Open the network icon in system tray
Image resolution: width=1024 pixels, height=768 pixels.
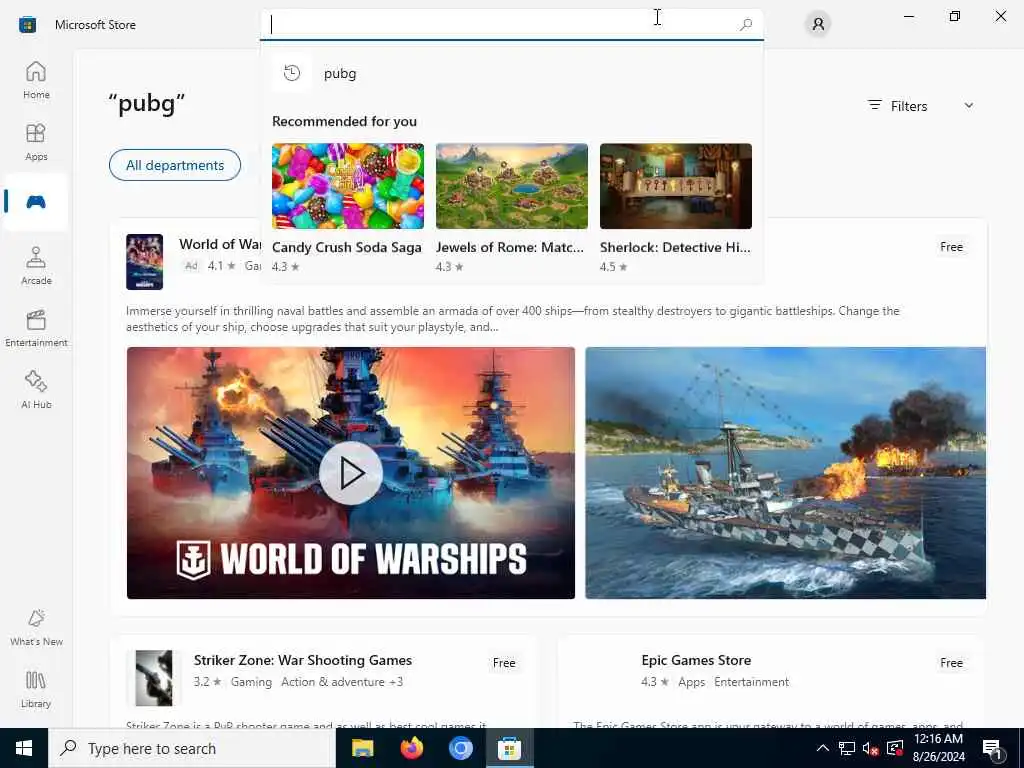pyautogui.click(x=847, y=748)
